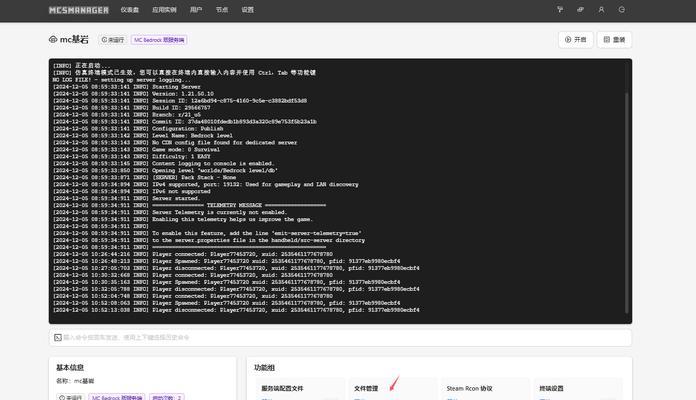This screenshot has height=400, width=696.
Task: Click the 'Level Name: Bedrock level' log line
Action: [x=143, y=135]
